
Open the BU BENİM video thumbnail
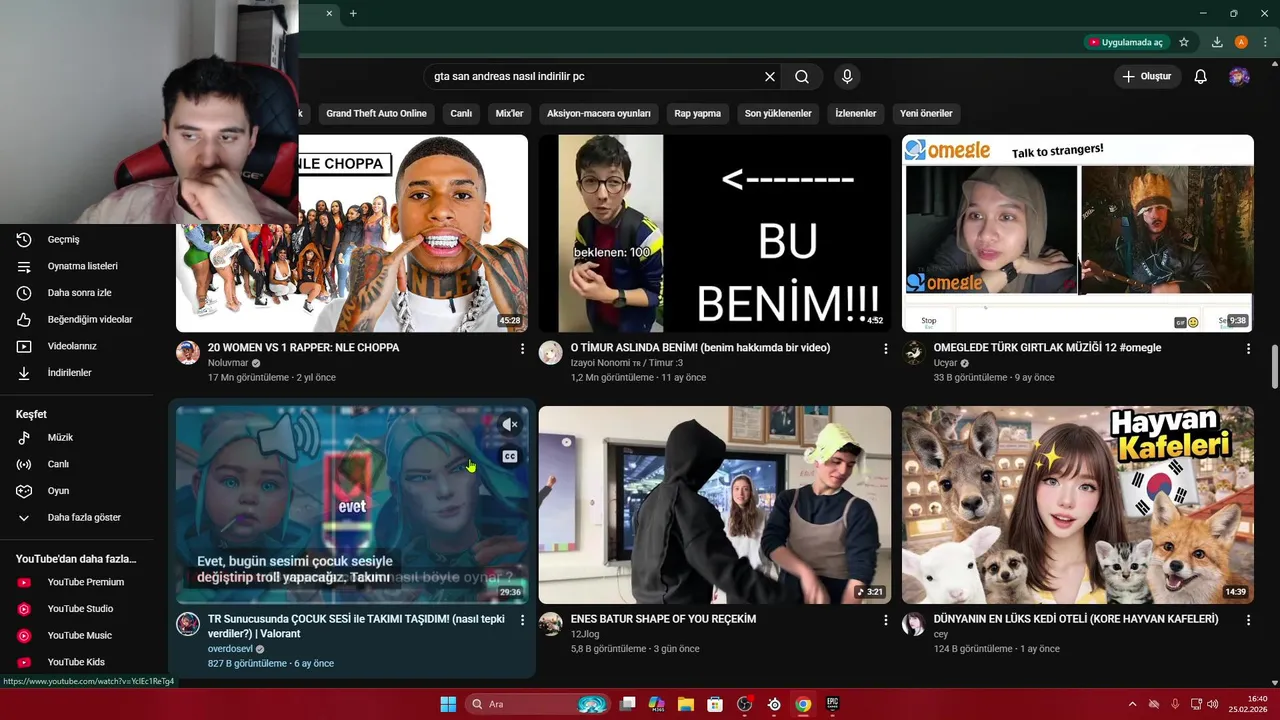(715, 233)
